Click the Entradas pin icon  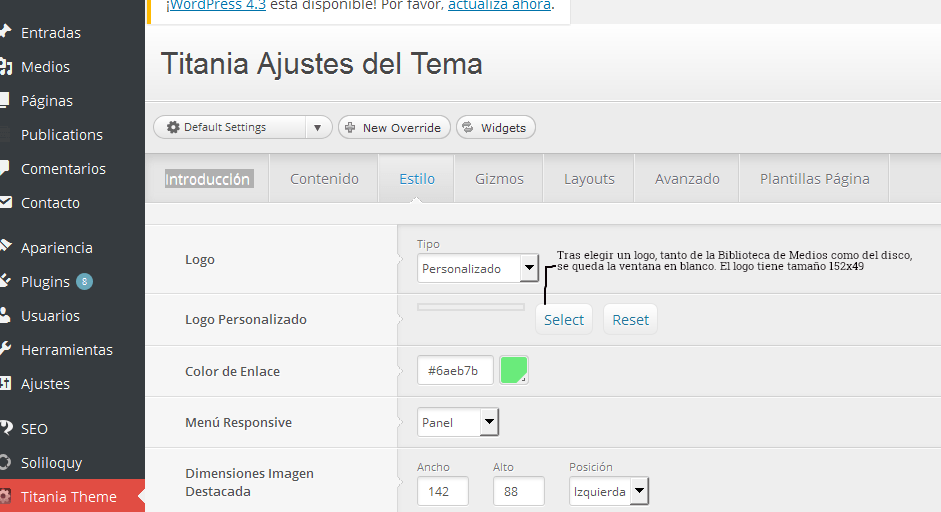coord(5,31)
